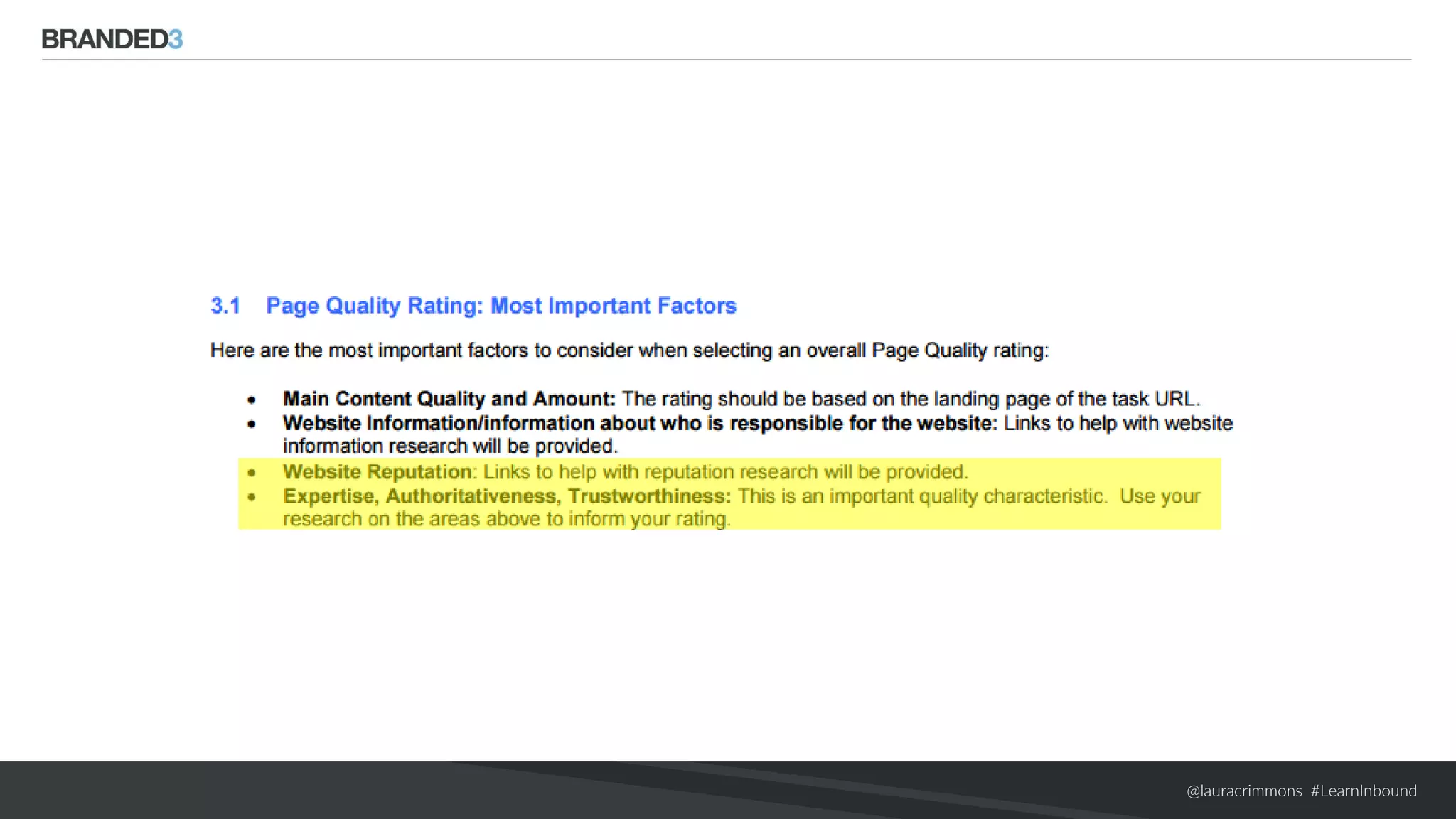Click the Main Content Quality bullet point
The height and width of the screenshot is (819, 1456).
pos(252,400)
